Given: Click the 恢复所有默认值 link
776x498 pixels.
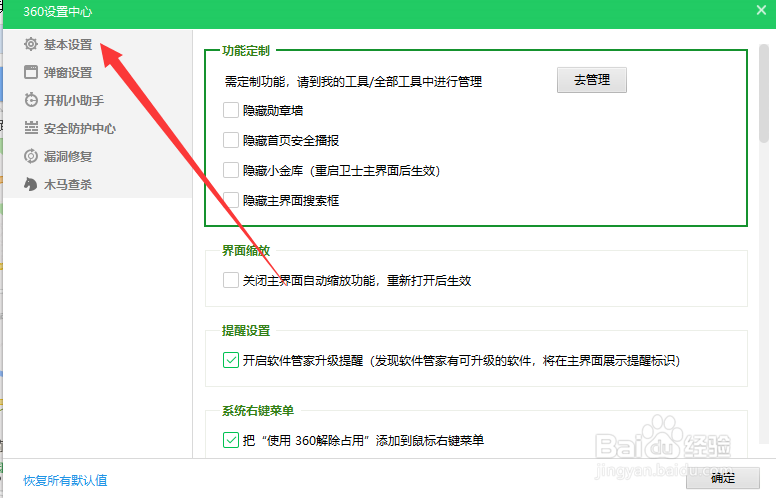Looking at the screenshot, I should 65,480.
